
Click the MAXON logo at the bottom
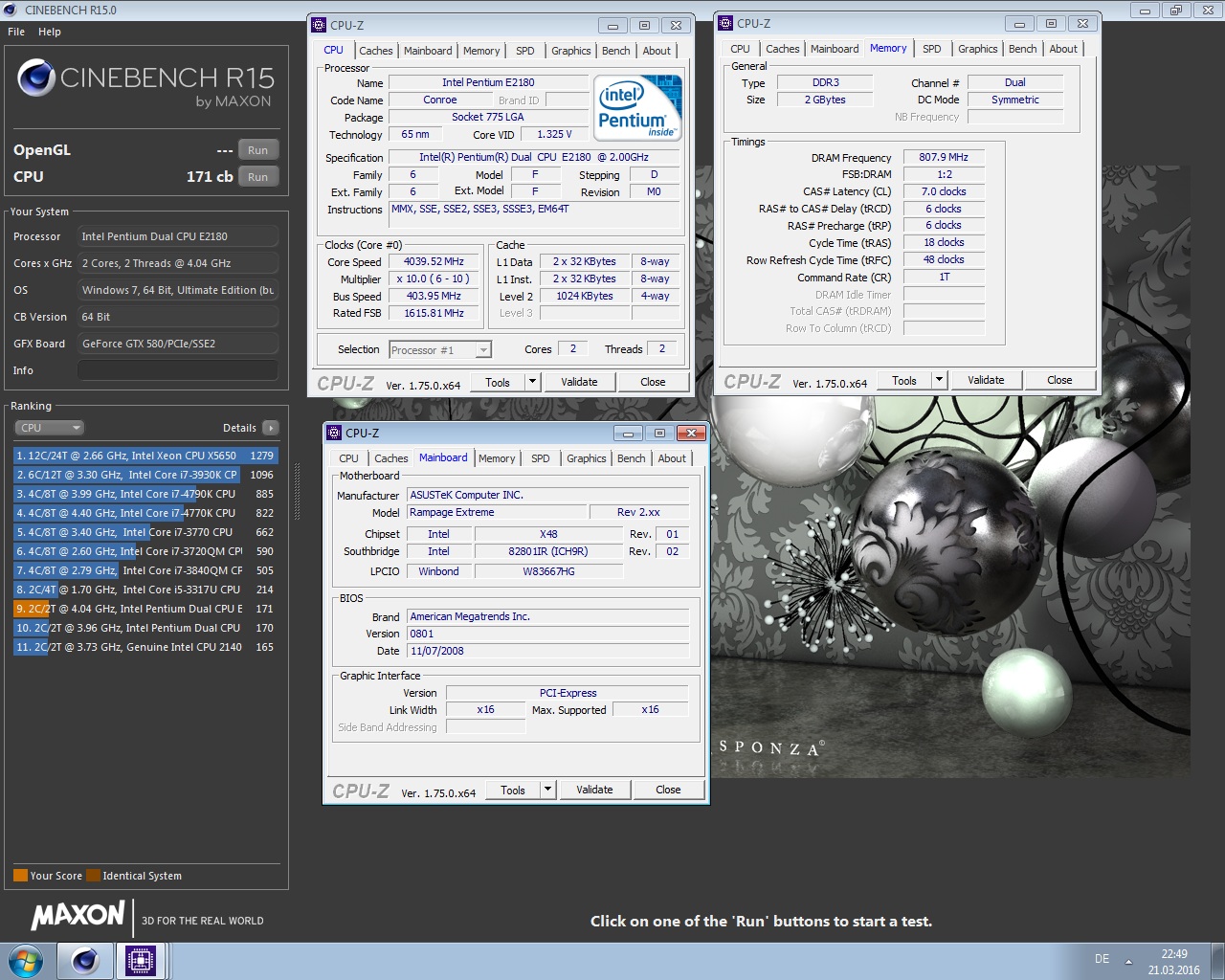(x=78, y=915)
